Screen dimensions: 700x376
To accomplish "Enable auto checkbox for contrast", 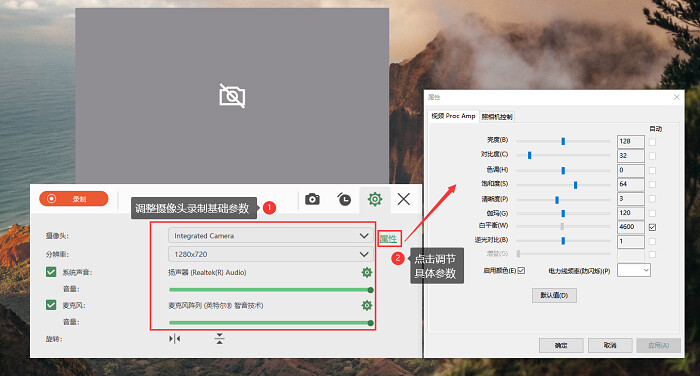I will click(x=652, y=156).
